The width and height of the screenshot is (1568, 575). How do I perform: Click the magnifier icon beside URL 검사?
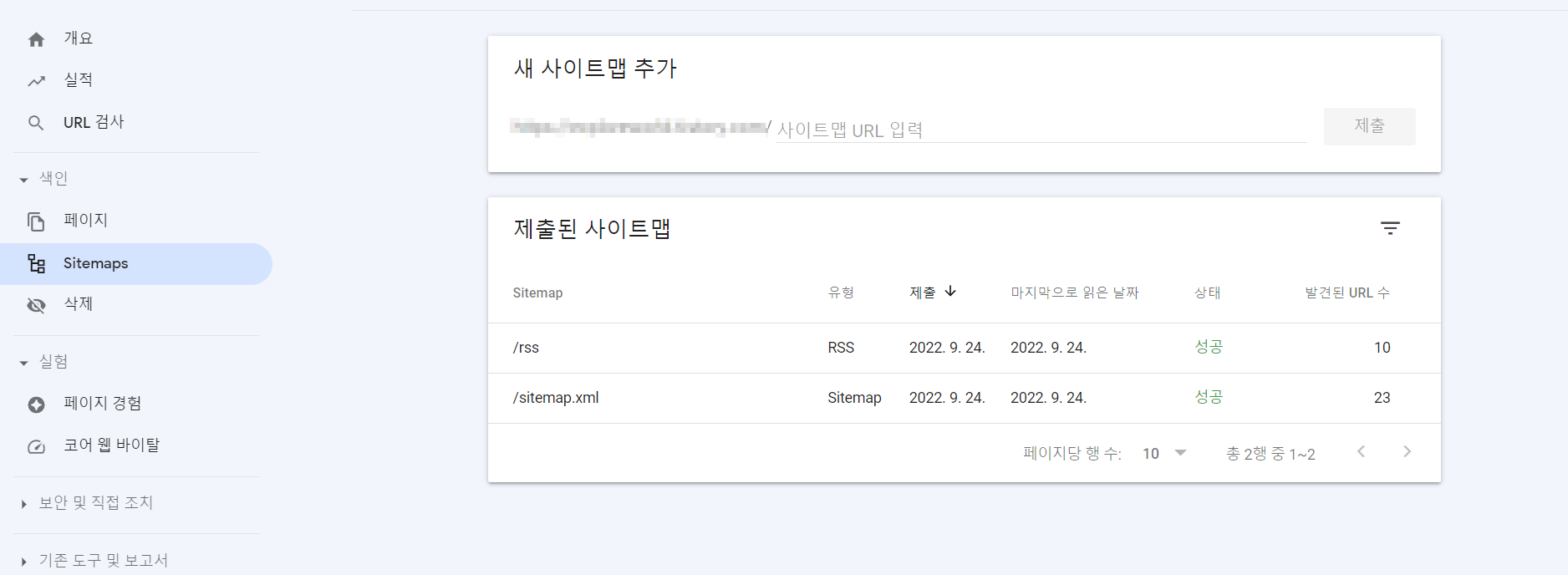click(36, 123)
